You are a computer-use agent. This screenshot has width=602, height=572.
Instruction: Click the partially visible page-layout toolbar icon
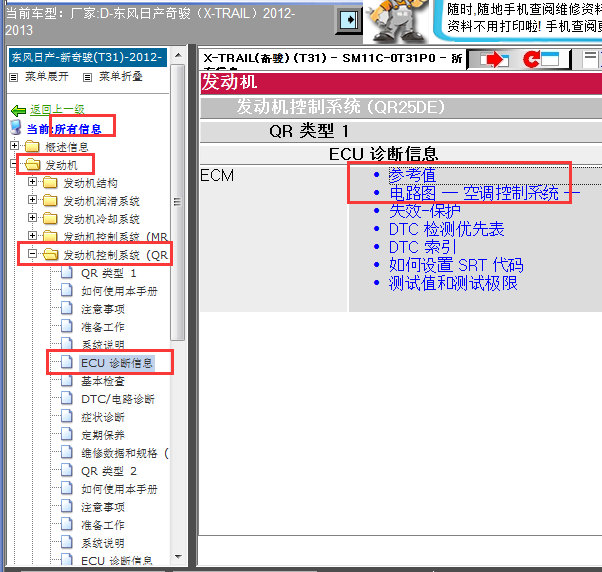point(592,60)
